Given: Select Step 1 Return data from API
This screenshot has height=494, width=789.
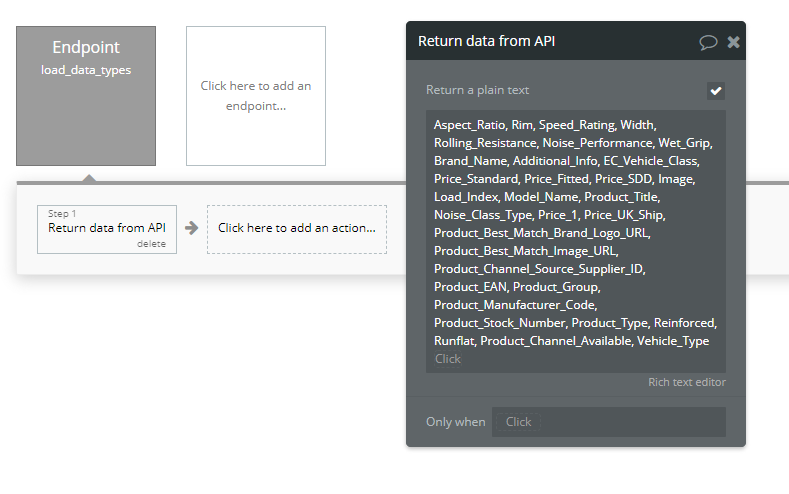Looking at the screenshot, I should tap(107, 229).
